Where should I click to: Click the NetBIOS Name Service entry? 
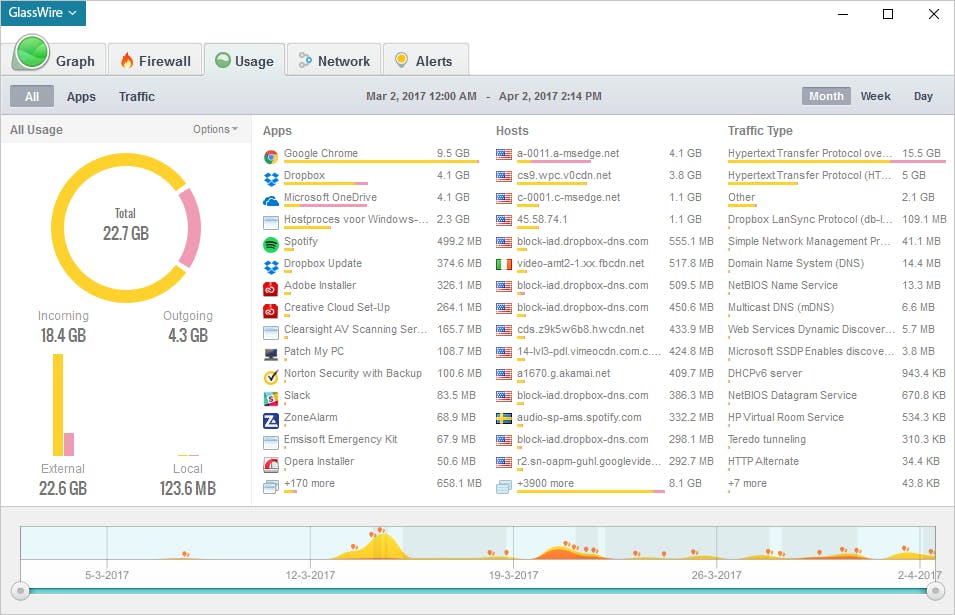pos(783,285)
